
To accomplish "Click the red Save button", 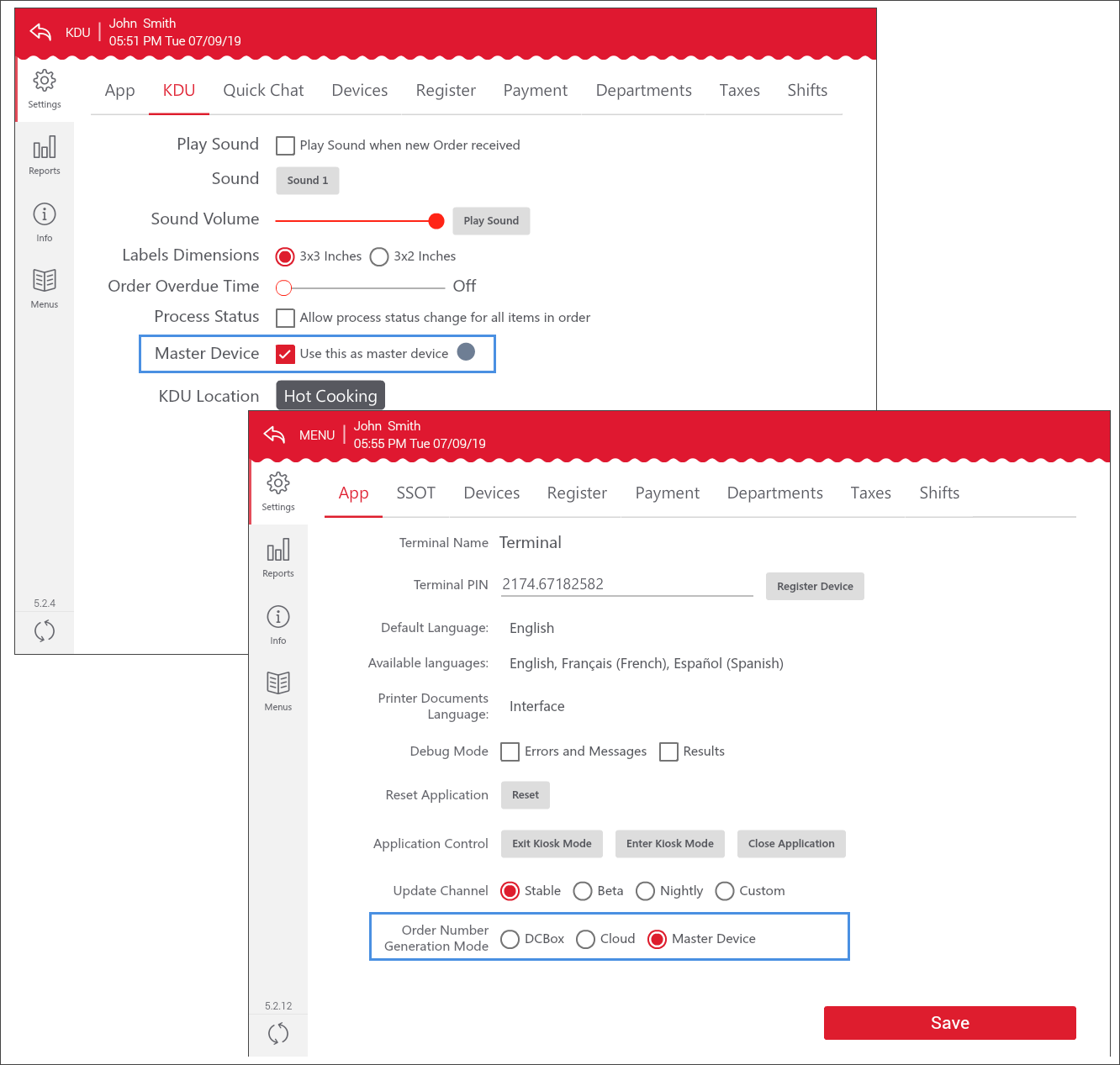I will pyautogui.click(x=949, y=1023).
